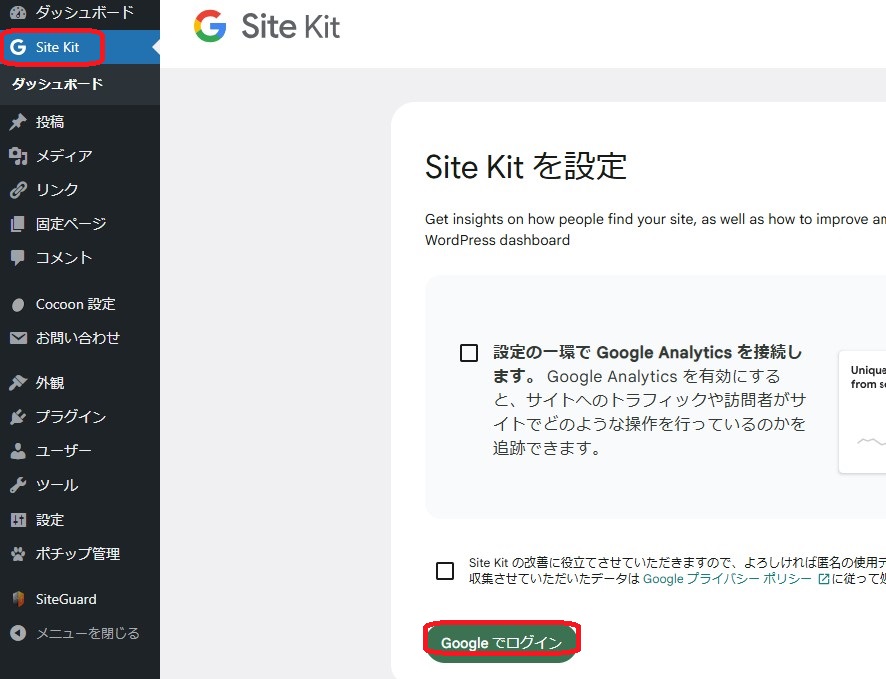This screenshot has height=679, width=886.
Task: Open the 固定ページ menu item
Action: tap(70, 224)
